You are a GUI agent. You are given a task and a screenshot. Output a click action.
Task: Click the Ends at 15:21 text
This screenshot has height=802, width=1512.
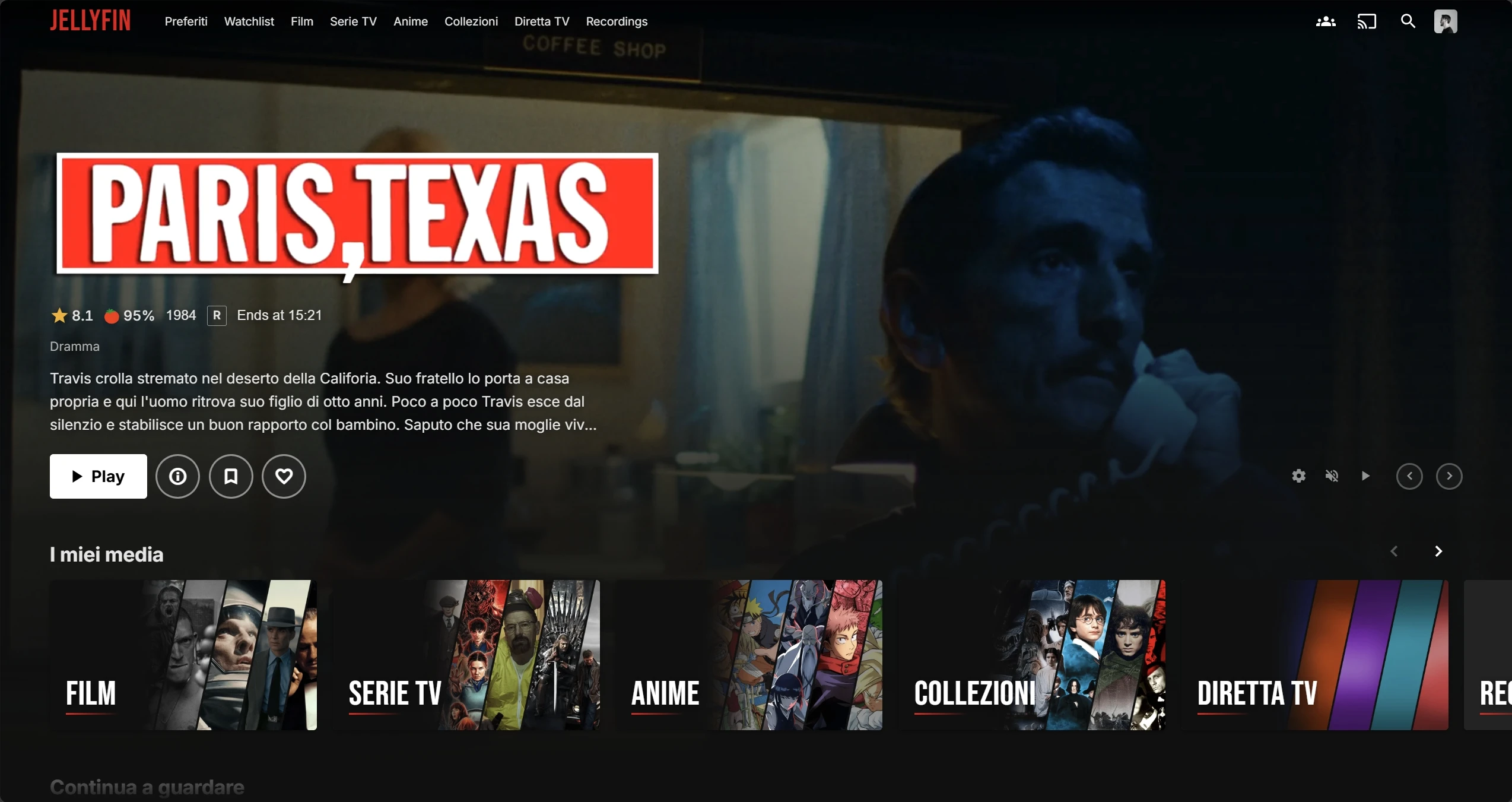[279, 315]
